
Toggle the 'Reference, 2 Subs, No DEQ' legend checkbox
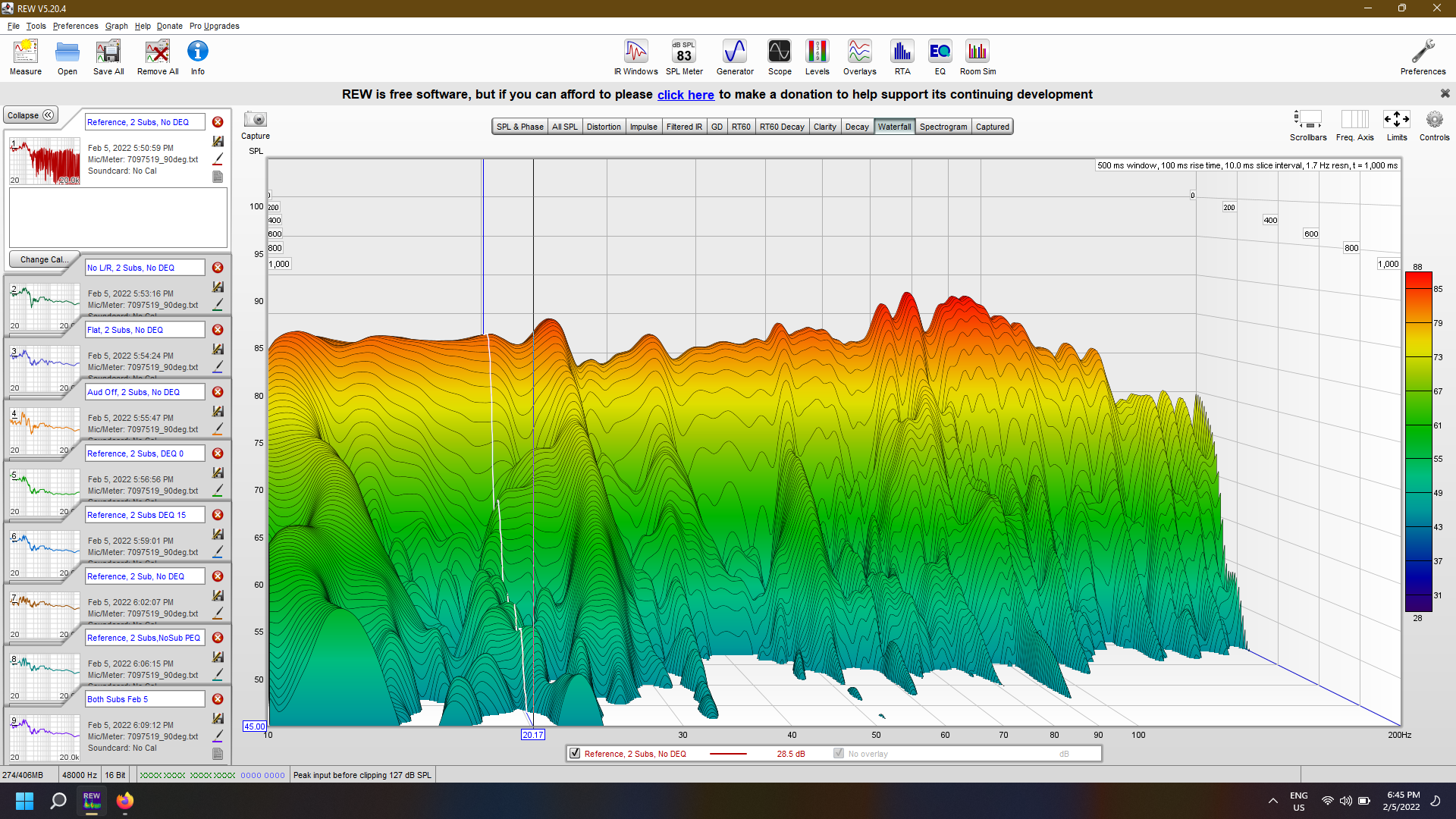click(x=575, y=753)
